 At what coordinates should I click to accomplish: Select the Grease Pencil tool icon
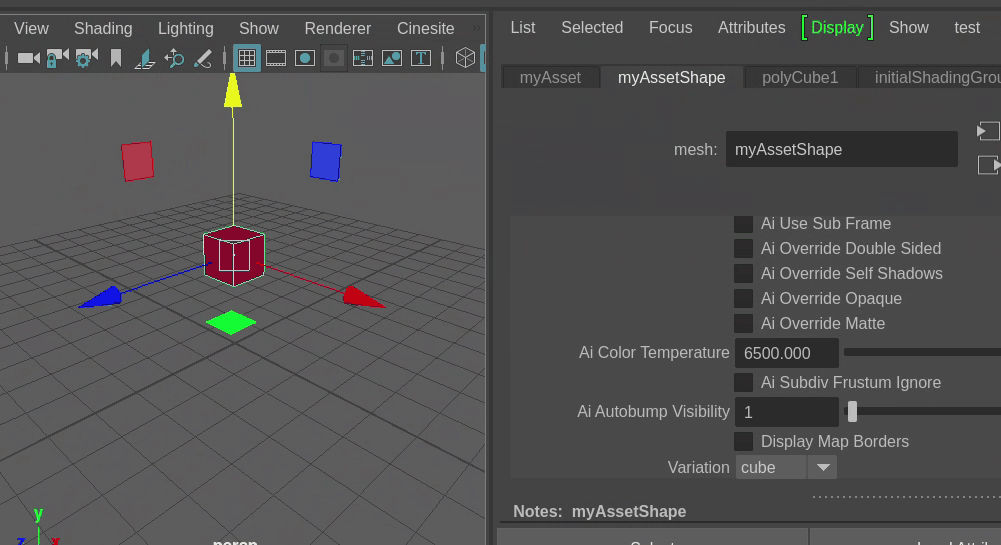(x=203, y=59)
